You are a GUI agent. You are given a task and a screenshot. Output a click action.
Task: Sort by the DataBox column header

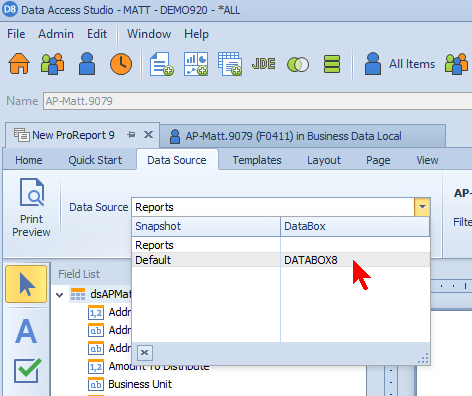pyautogui.click(x=355, y=226)
